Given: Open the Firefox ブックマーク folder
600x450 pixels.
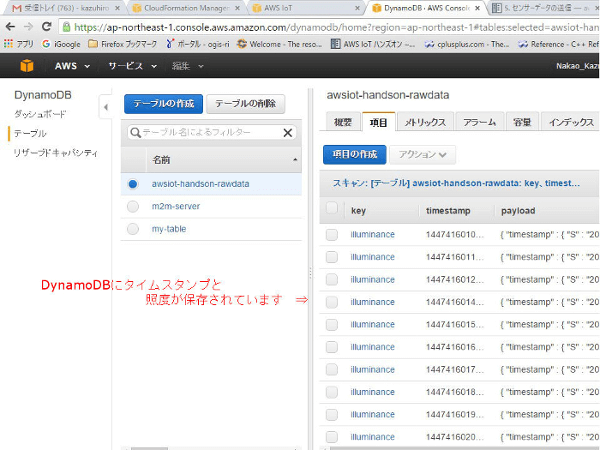Looking at the screenshot, I should (123, 44).
